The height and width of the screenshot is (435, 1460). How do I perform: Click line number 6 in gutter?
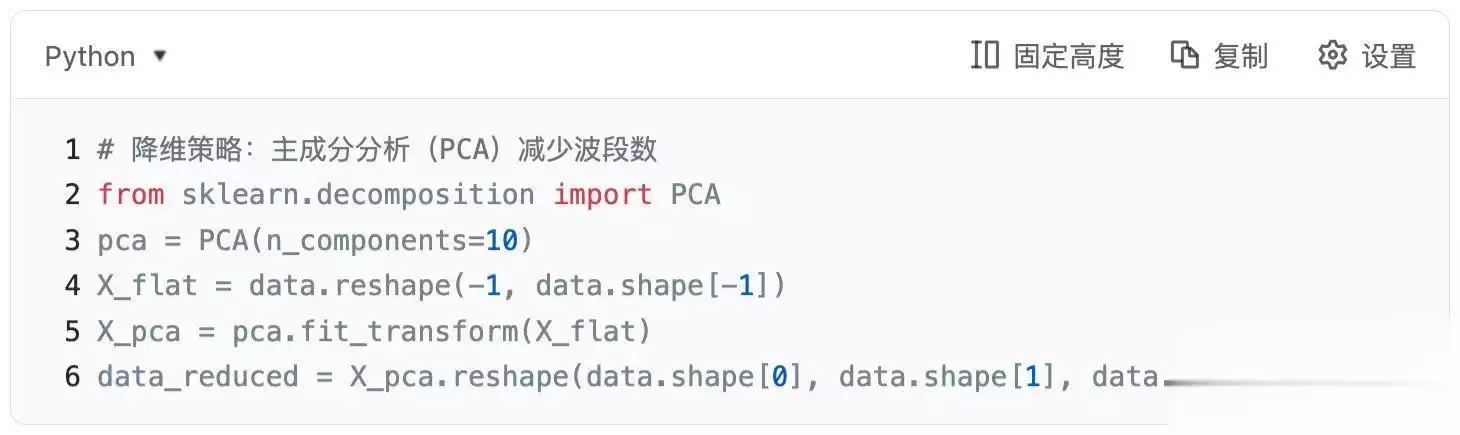[72, 377]
